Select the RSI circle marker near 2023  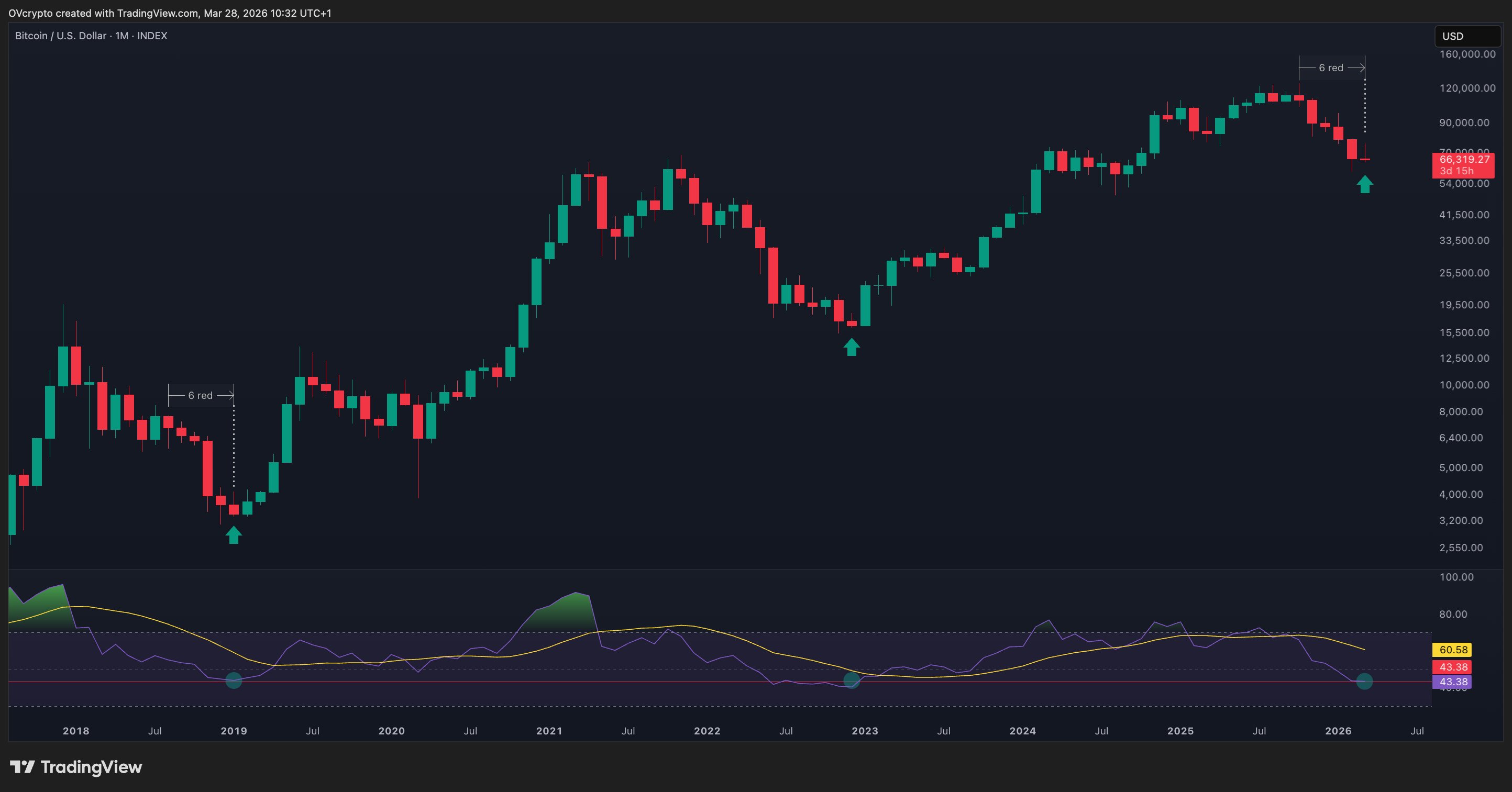point(852,681)
